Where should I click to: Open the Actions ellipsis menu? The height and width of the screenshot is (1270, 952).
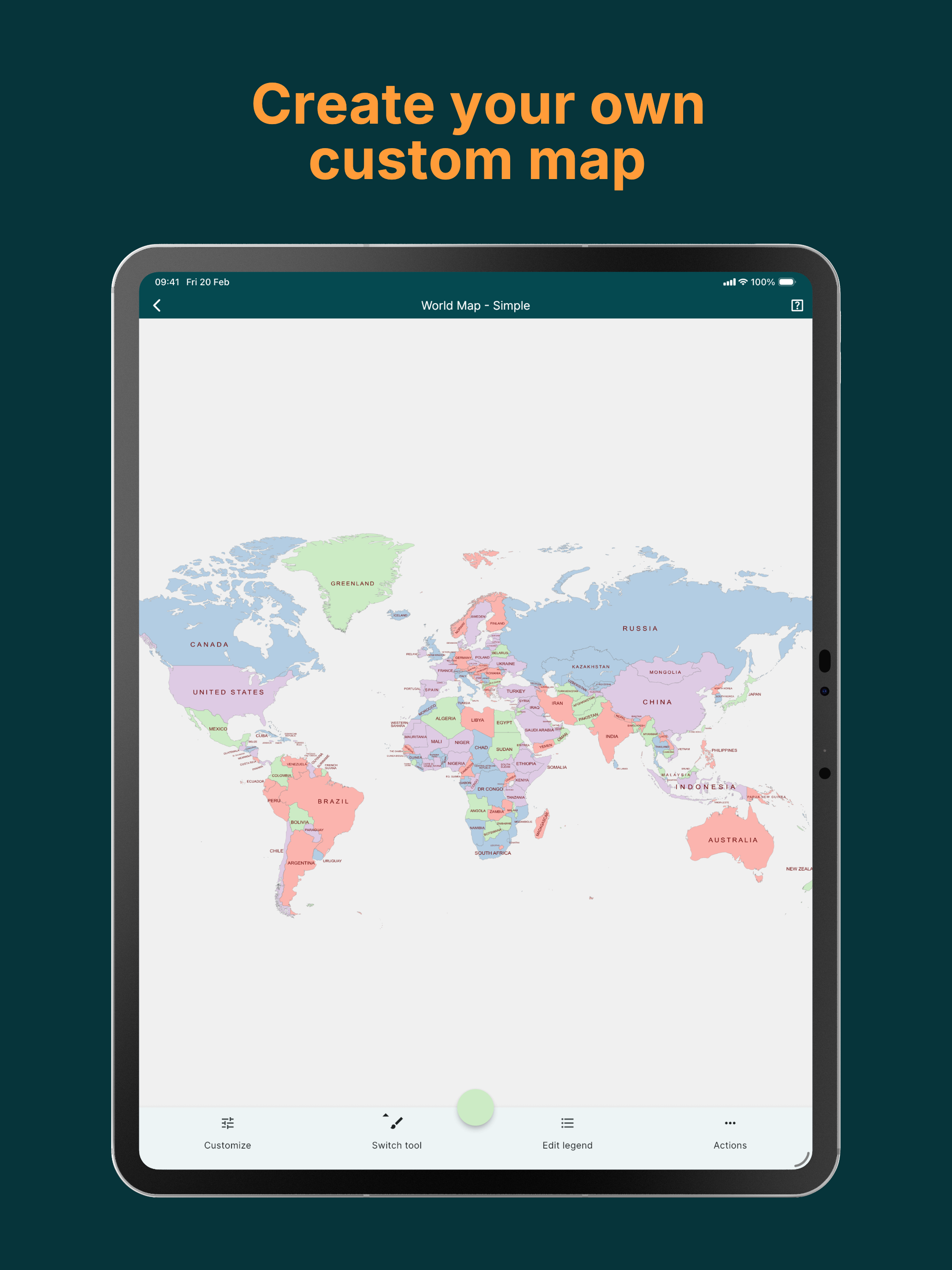pos(730,1122)
